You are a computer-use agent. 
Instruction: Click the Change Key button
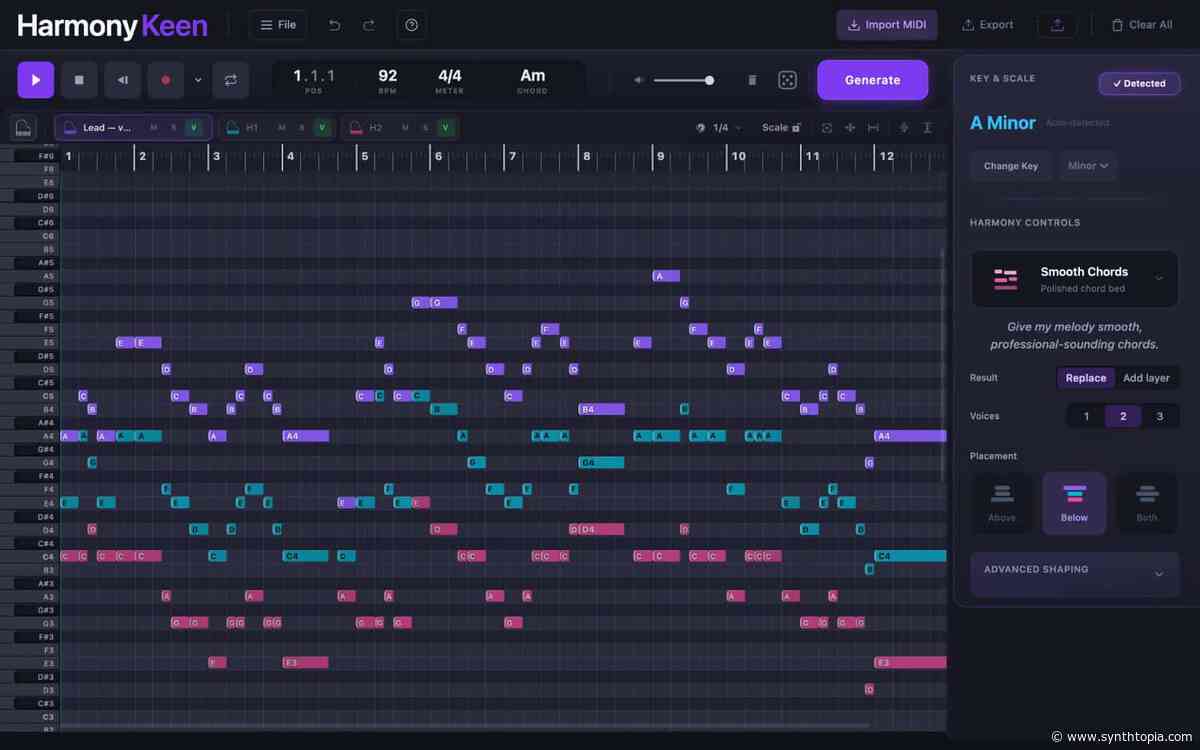pos(1011,166)
